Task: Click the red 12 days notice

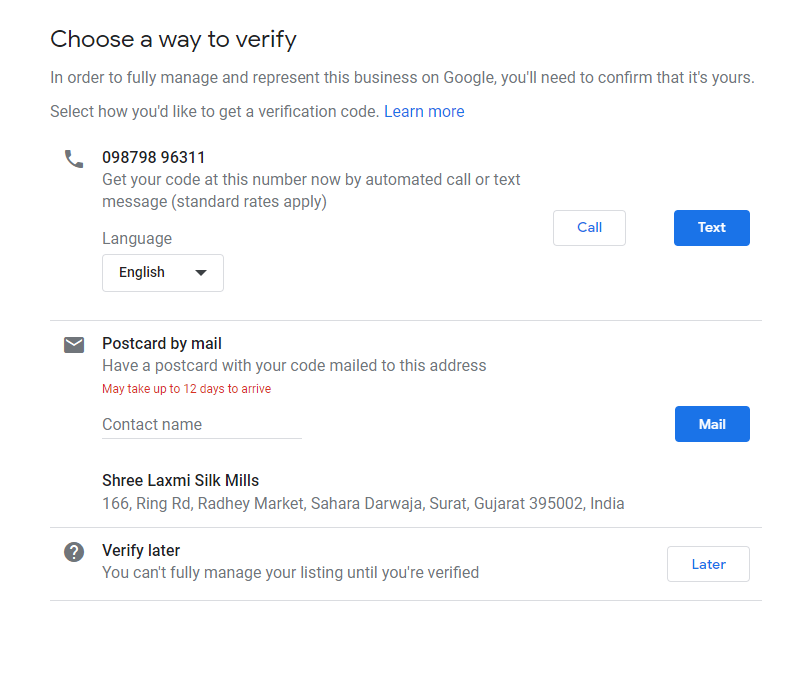Action: click(x=186, y=389)
